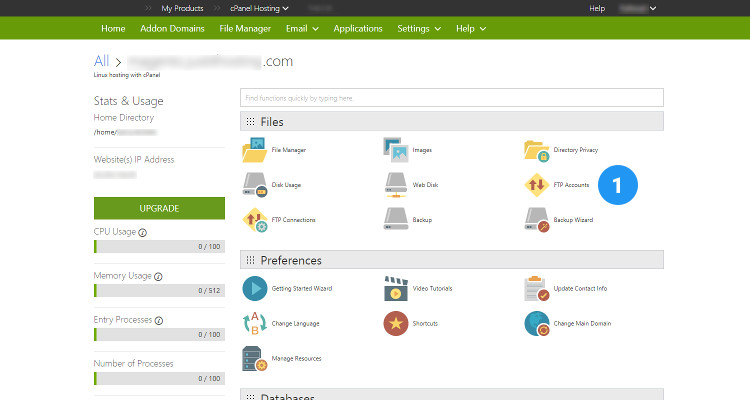This screenshot has height=400, width=750.
Task: Open the Images tool icon
Action: coord(396,150)
